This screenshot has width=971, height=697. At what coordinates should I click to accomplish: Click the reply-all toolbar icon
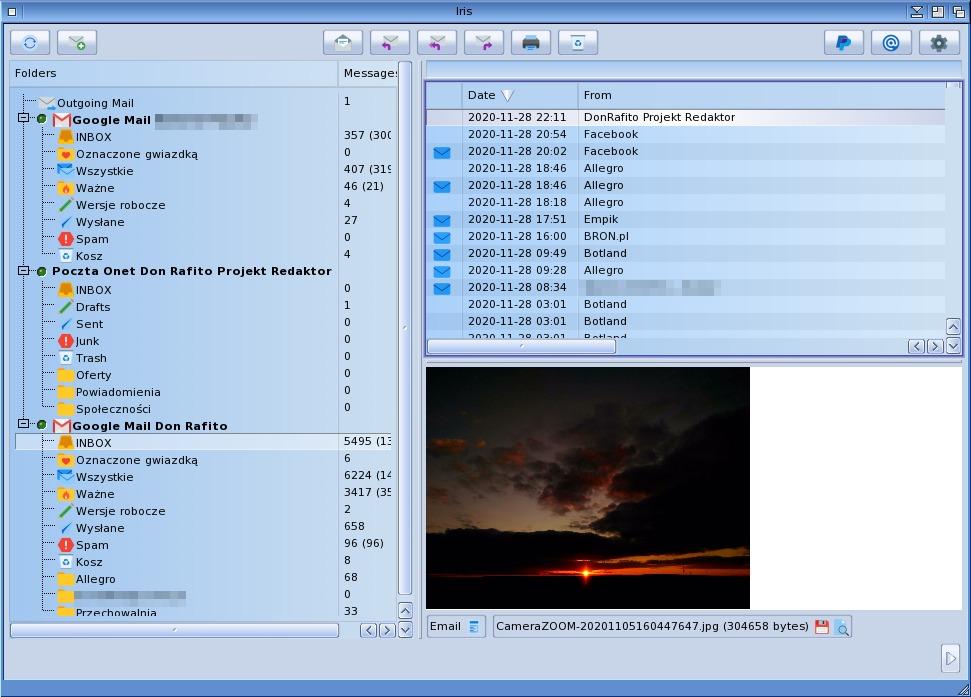point(437,43)
